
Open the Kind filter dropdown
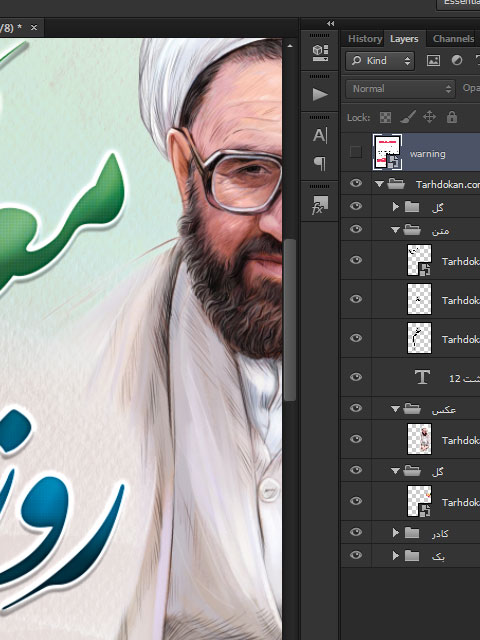(380, 61)
